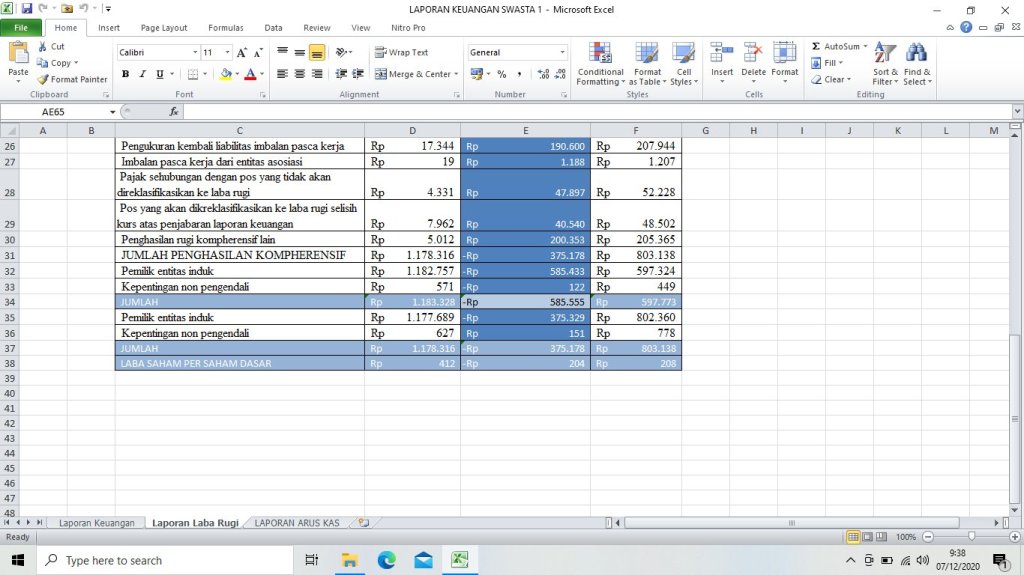
Task: Click the Insert Function fx icon
Action: pyautogui.click(x=174, y=112)
